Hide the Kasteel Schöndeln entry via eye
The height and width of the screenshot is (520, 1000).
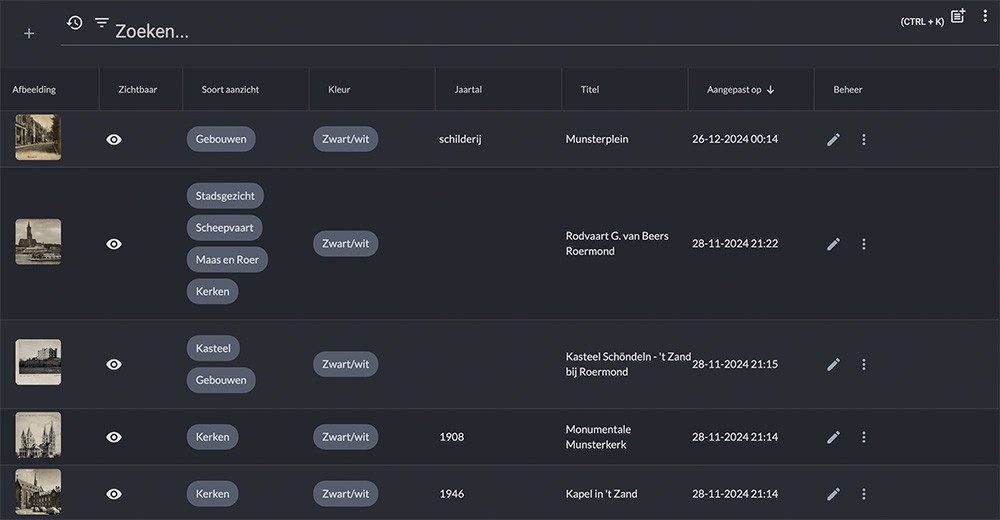point(114,364)
